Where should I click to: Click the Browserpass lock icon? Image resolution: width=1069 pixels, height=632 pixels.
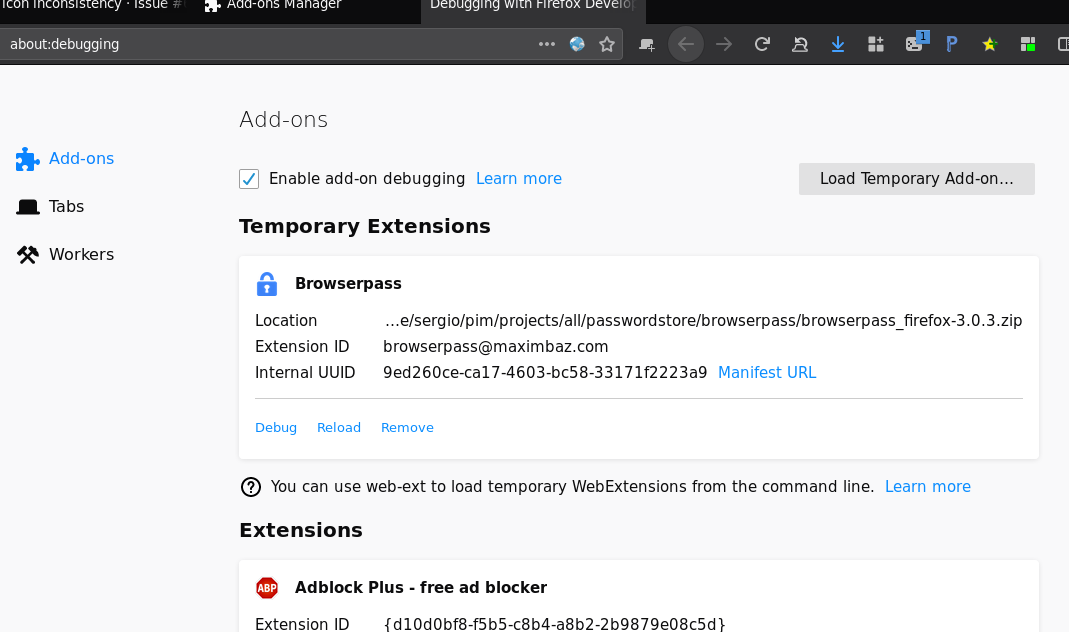[267, 283]
